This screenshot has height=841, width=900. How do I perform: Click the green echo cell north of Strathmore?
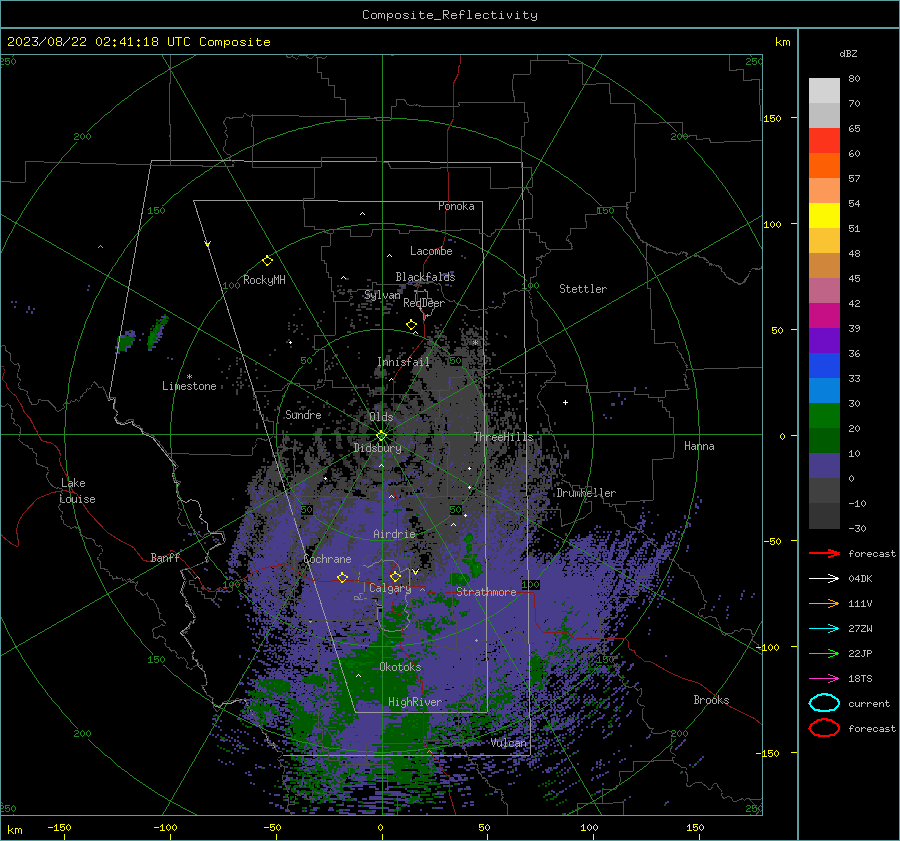tap(471, 557)
